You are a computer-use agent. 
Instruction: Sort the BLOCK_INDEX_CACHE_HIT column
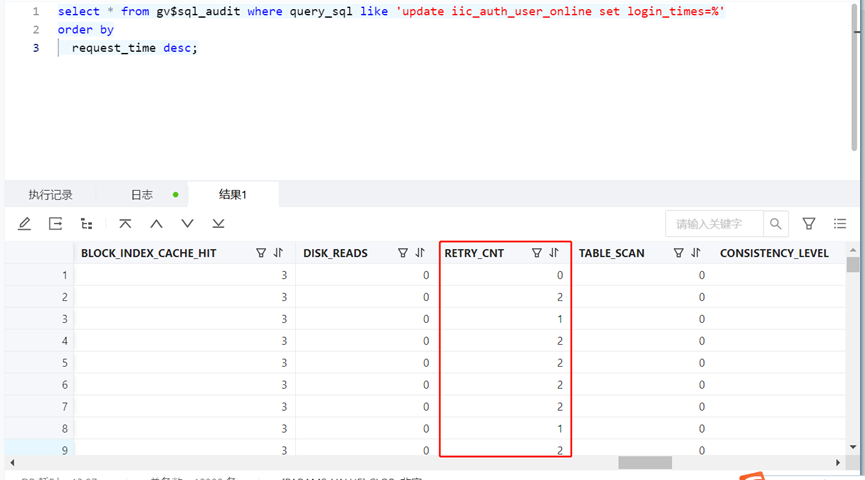tap(278, 253)
